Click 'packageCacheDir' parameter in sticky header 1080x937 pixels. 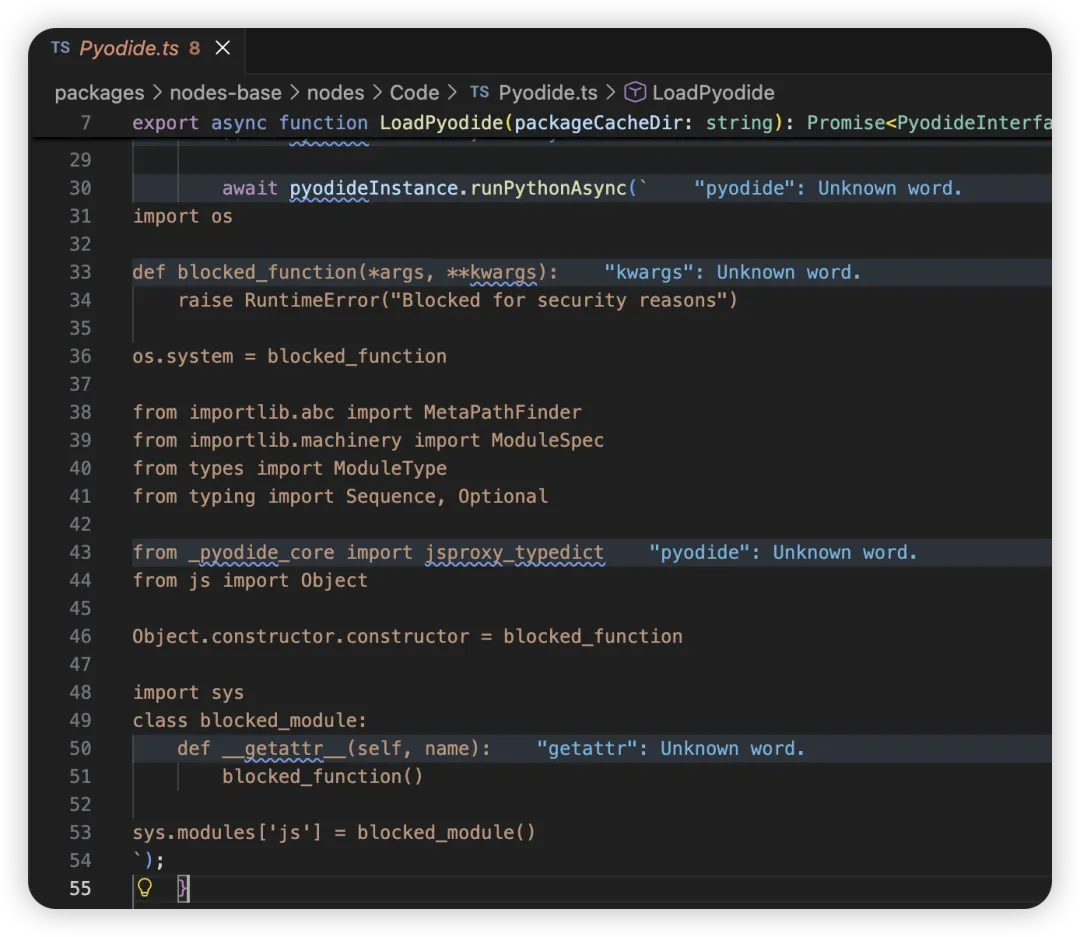click(x=599, y=123)
